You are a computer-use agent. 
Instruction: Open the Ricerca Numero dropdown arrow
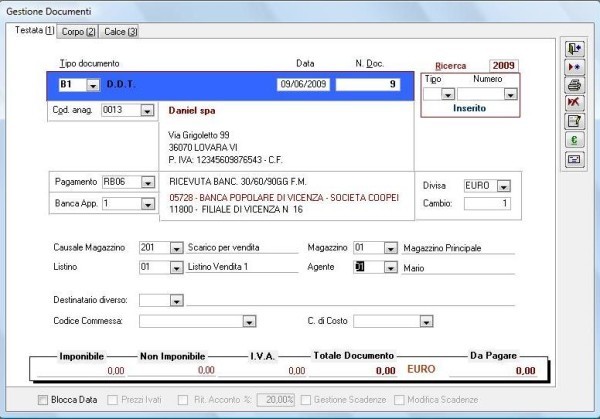point(510,94)
